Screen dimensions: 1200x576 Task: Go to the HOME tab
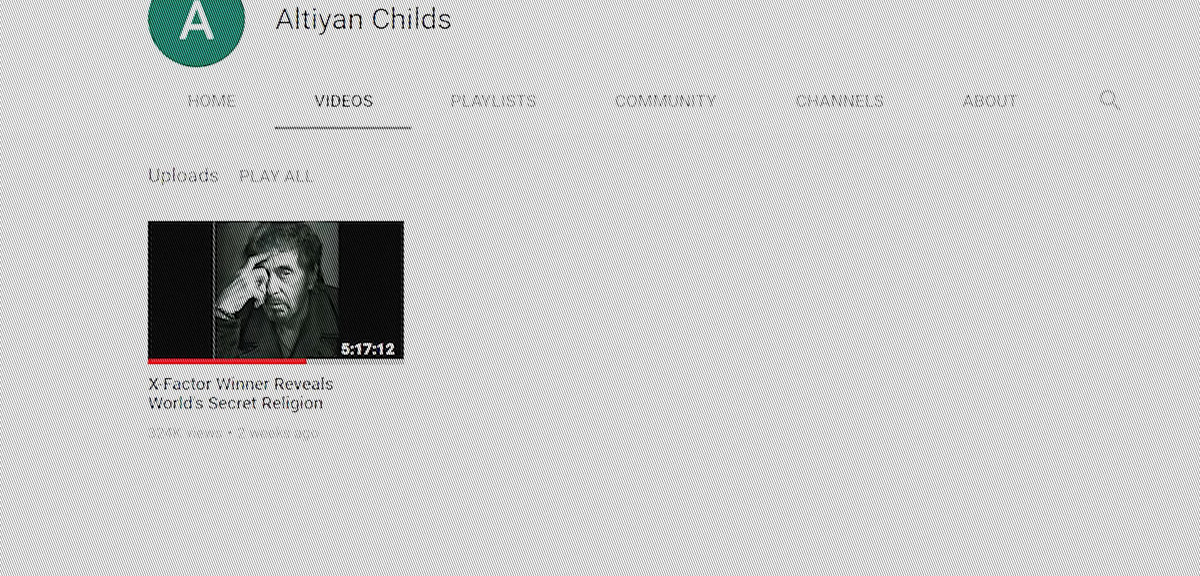[x=212, y=101]
